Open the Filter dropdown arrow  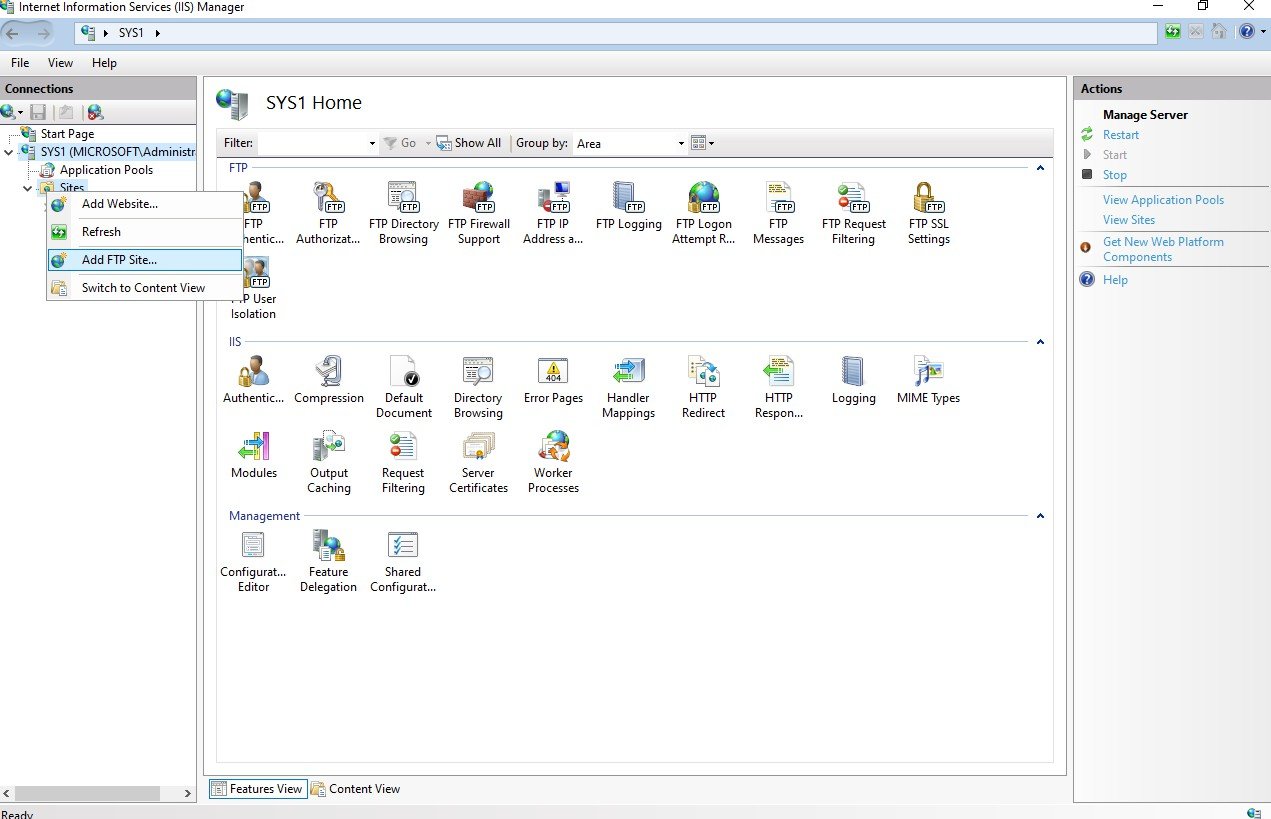point(372,143)
